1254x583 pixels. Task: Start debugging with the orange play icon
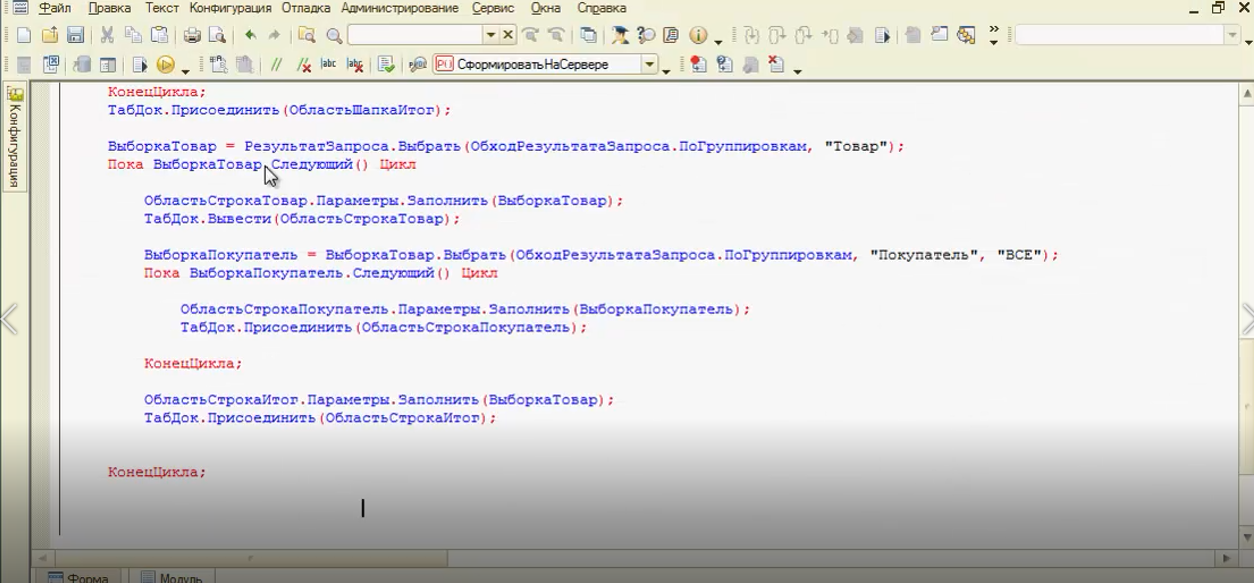click(x=165, y=65)
